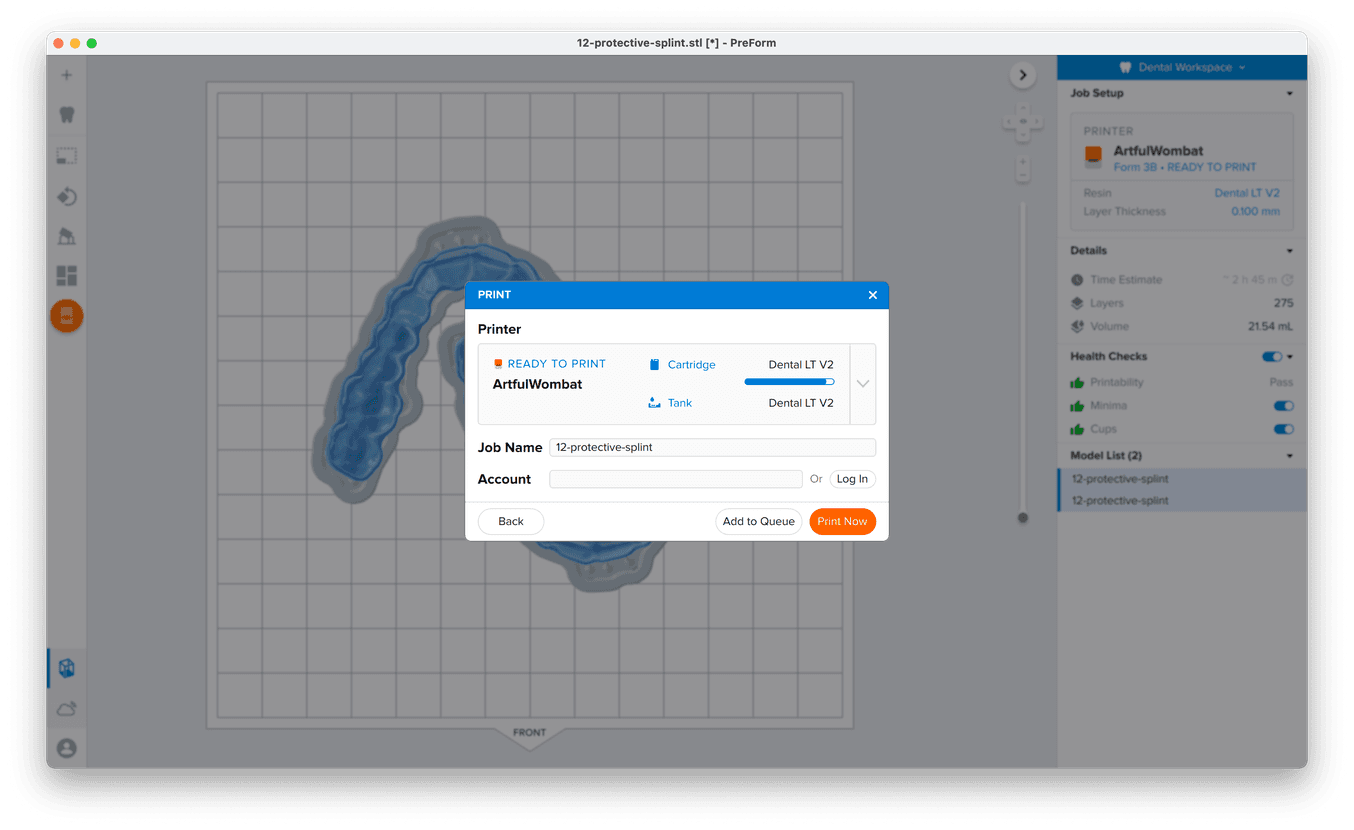Image resolution: width=1354 pixels, height=830 pixels.
Task: Click the Add to Queue button
Action: [x=758, y=521]
